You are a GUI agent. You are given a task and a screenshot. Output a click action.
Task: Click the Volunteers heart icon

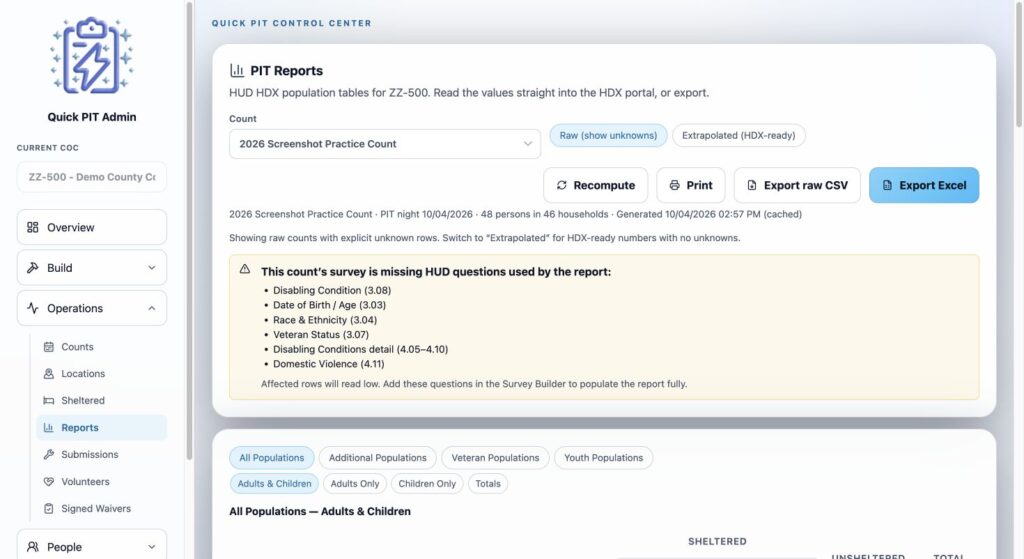pos(48,481)
